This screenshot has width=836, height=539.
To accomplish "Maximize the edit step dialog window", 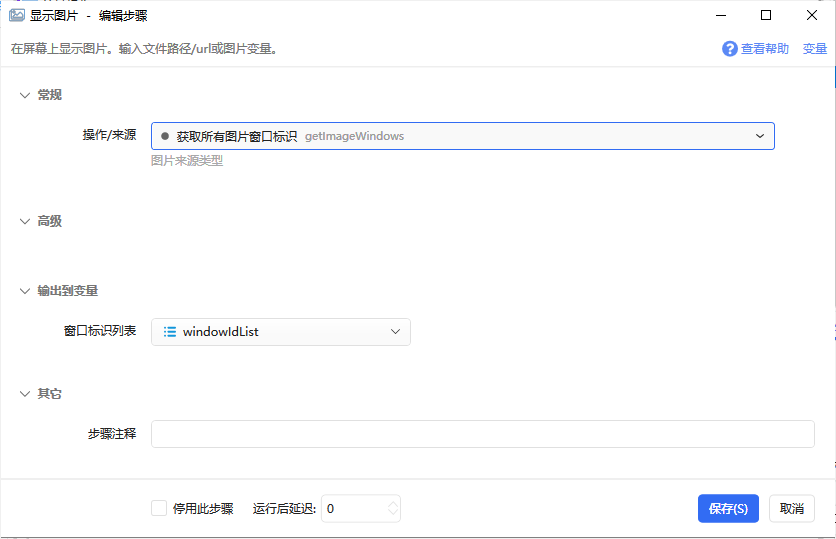I will [766, 15].
